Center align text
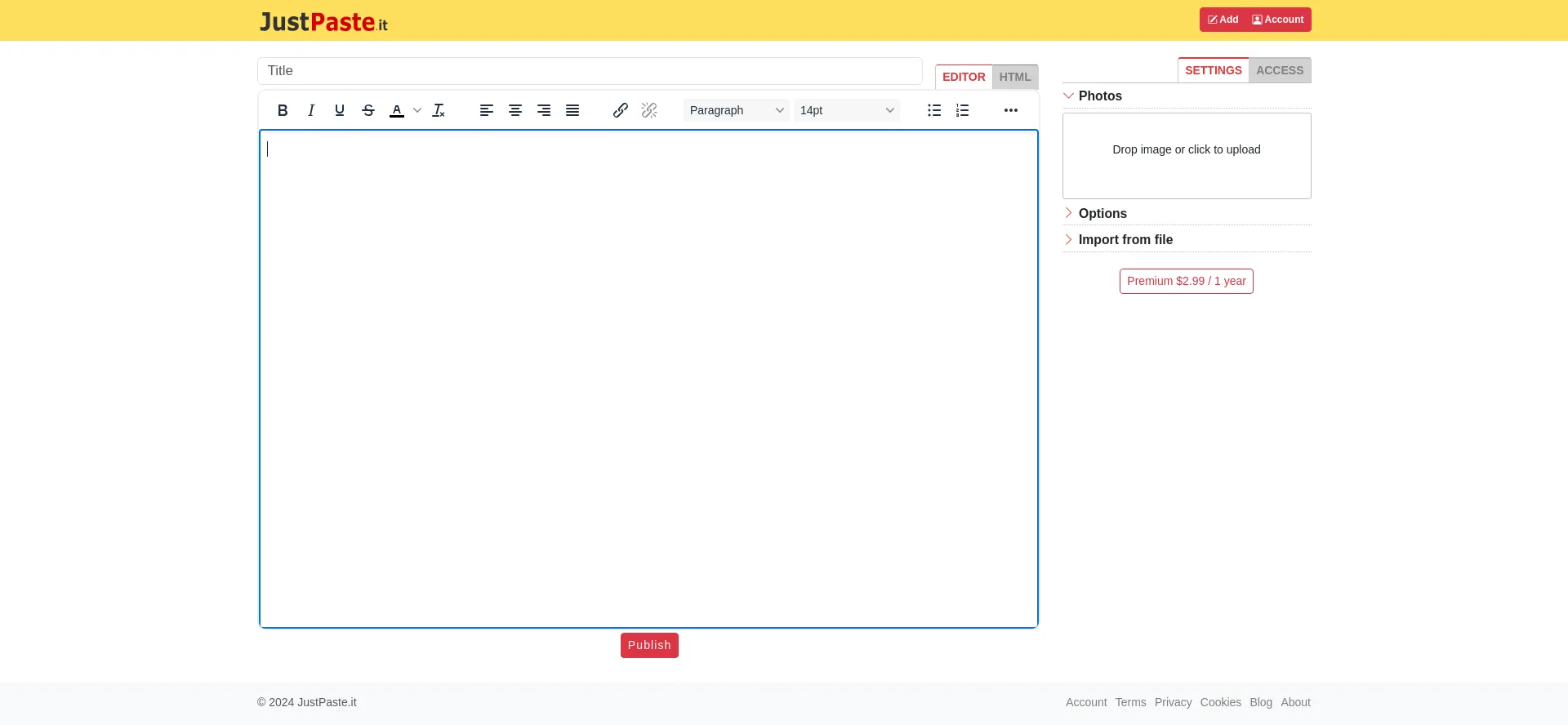1568x725 pixels. tap(515, 110)
